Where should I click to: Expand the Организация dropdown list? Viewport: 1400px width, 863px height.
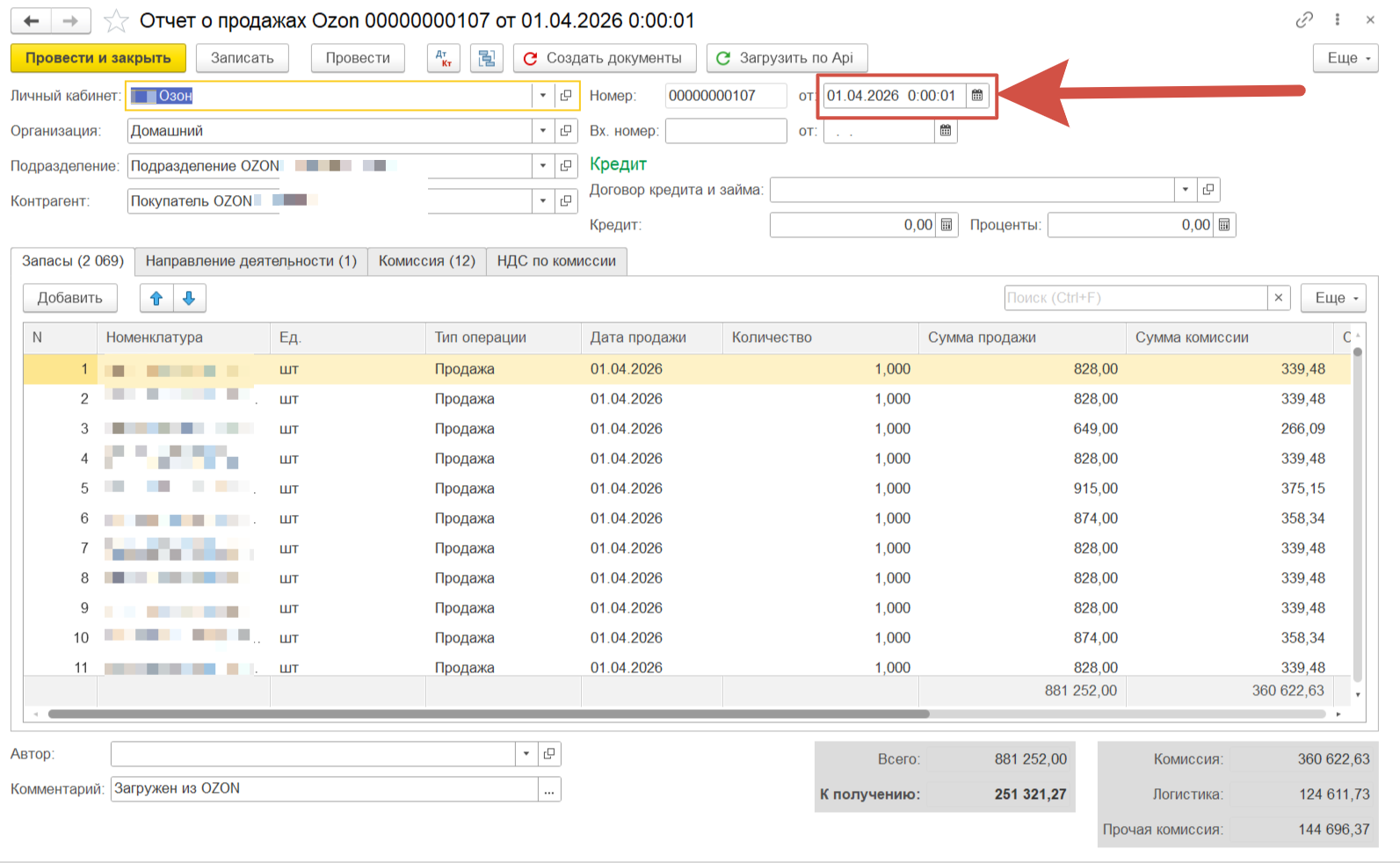543,131
